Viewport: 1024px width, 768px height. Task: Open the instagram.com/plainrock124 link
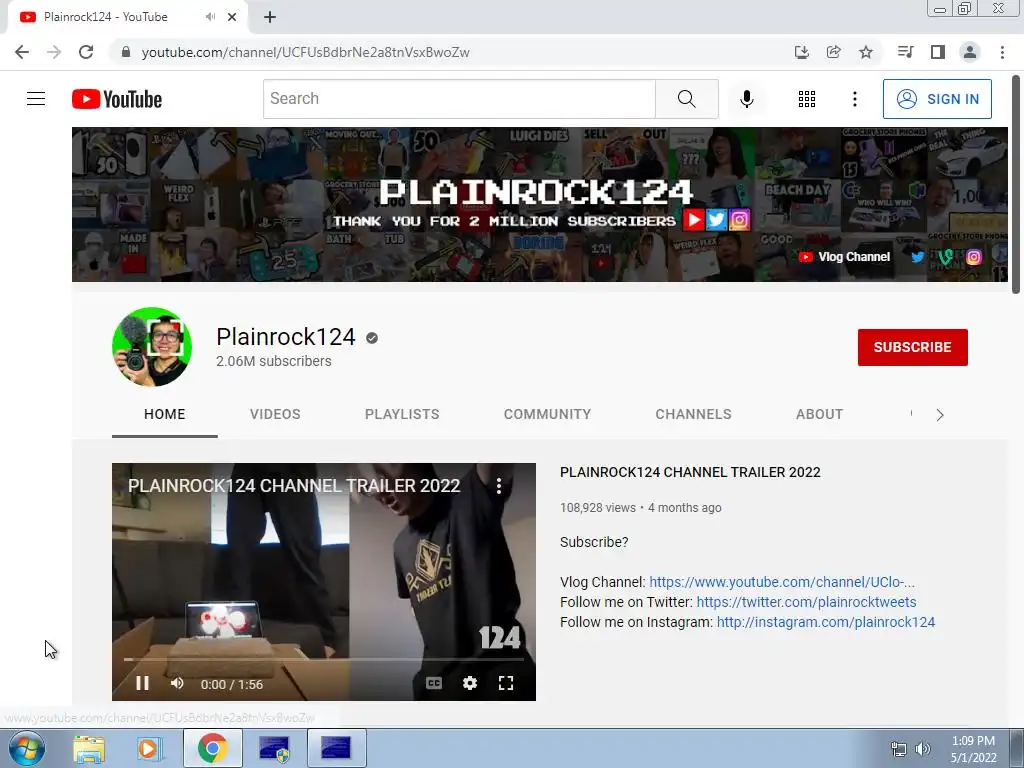click(825, 622)
